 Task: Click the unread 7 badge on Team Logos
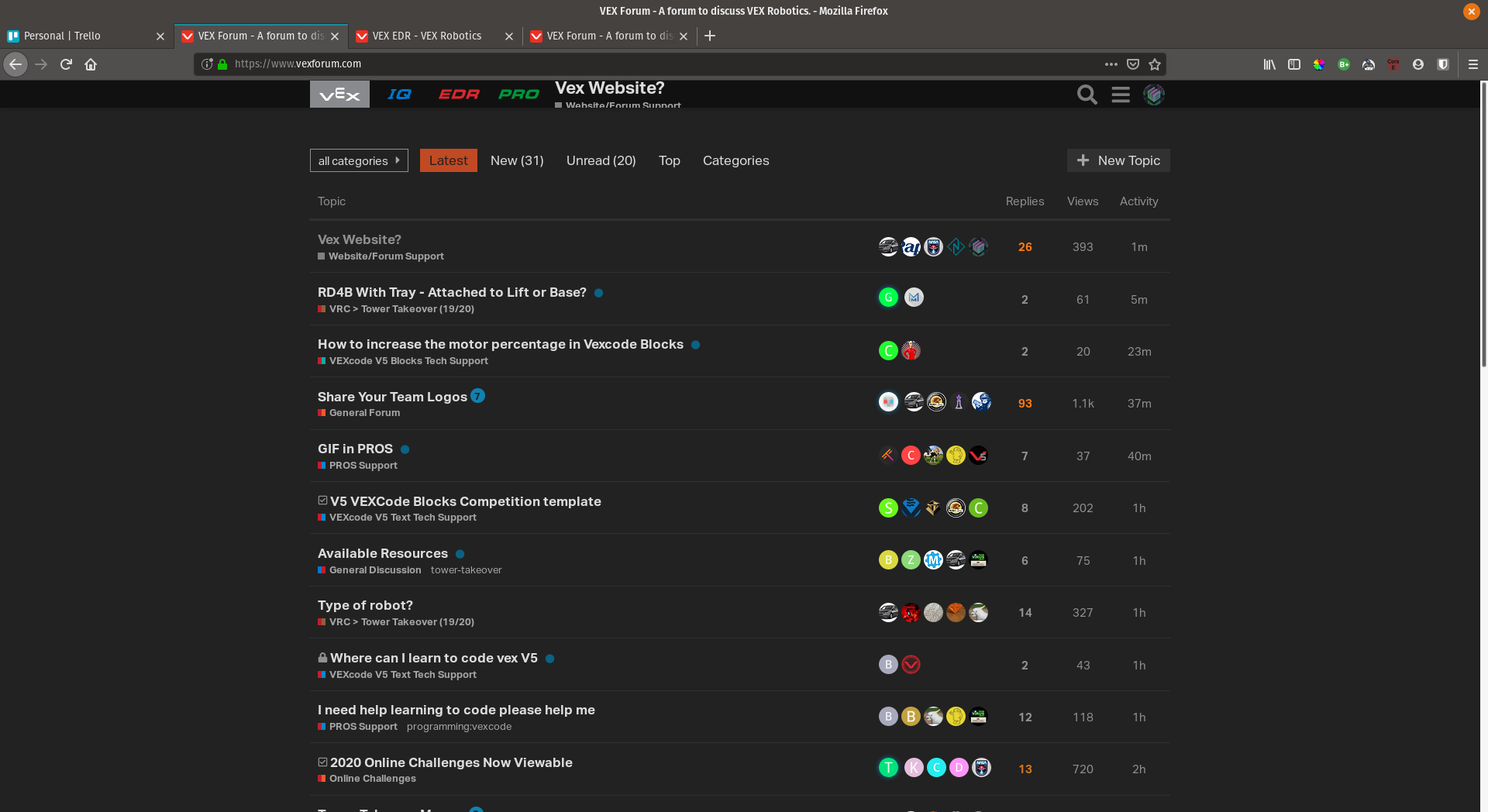click(x=478, y=396)
